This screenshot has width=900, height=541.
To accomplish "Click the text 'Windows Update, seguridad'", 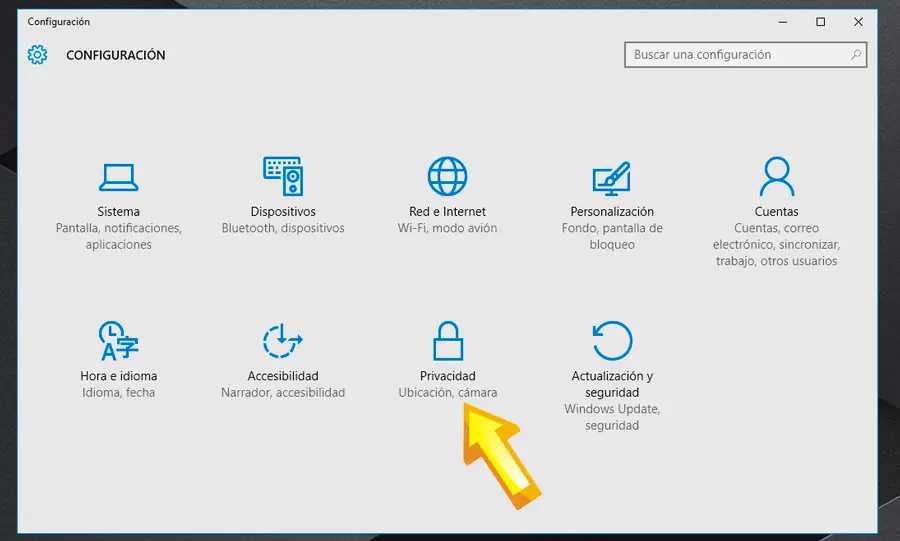I will tap(612, 417).
